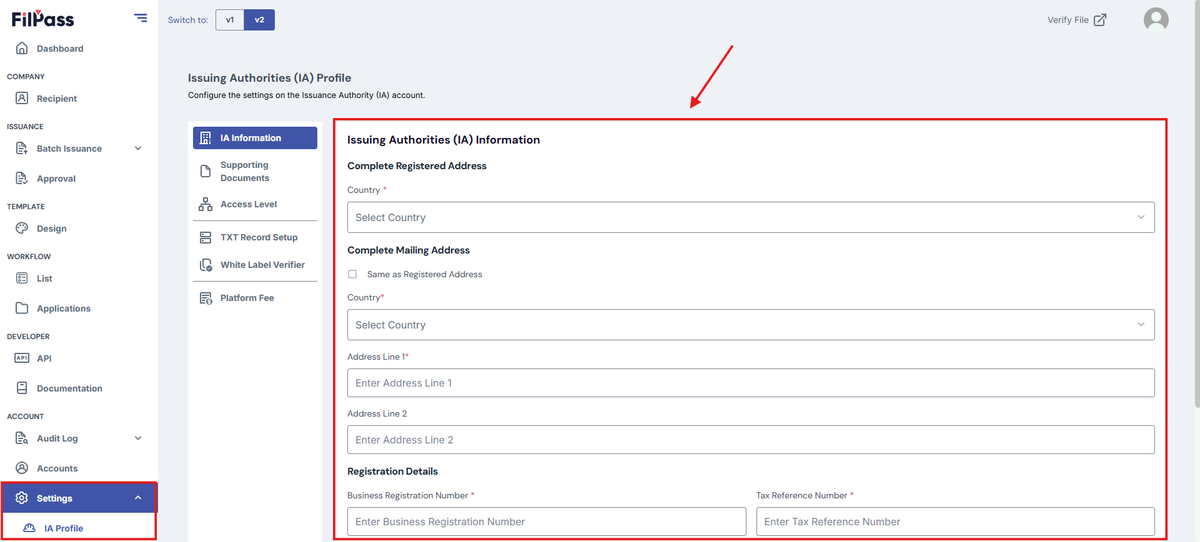The image size is (1200, 542).
Task: Open the mailing address Country dropdown
Action: 751,324
